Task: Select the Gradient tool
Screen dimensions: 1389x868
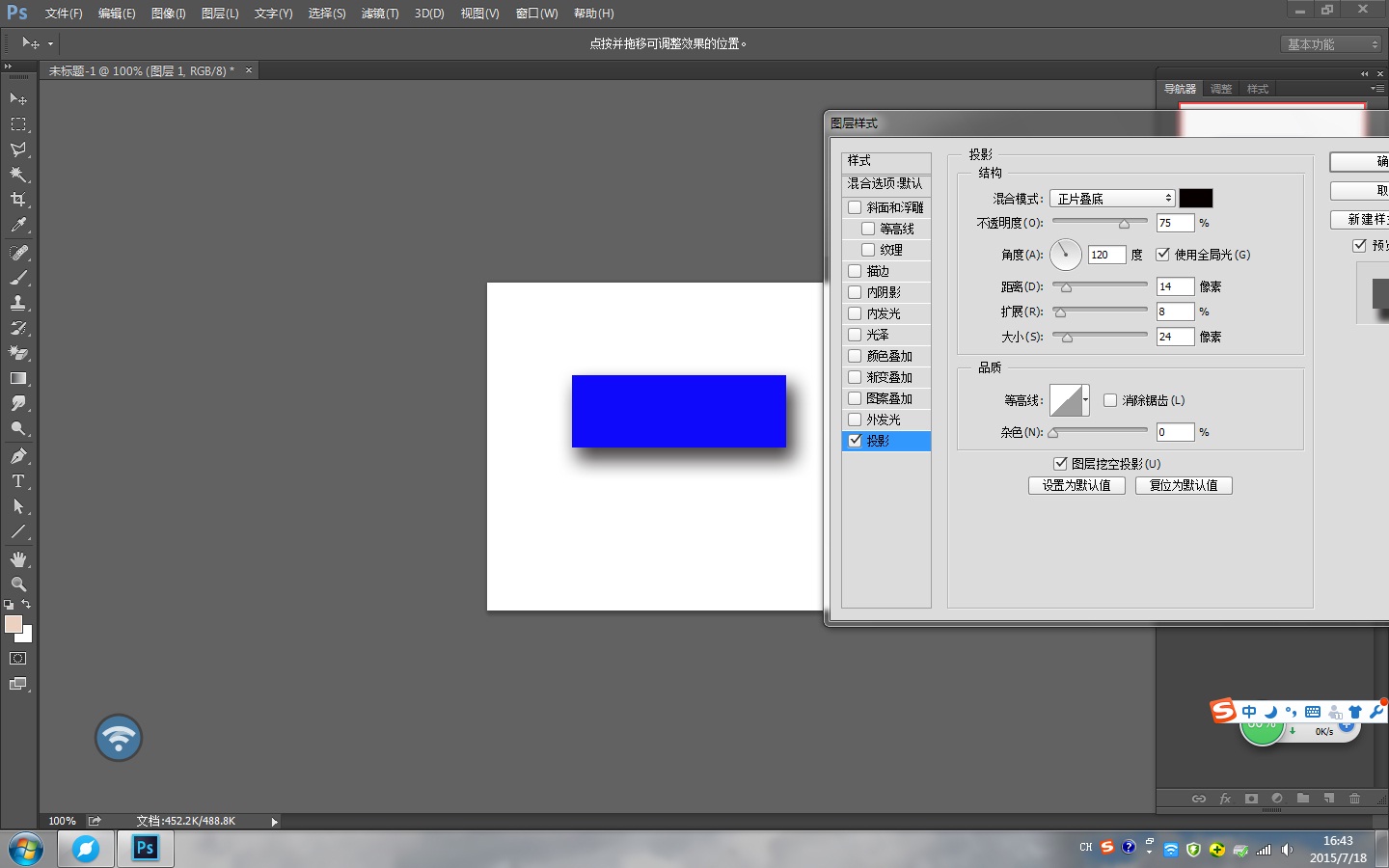Action: pyautogui.click(x=18, y=378)
